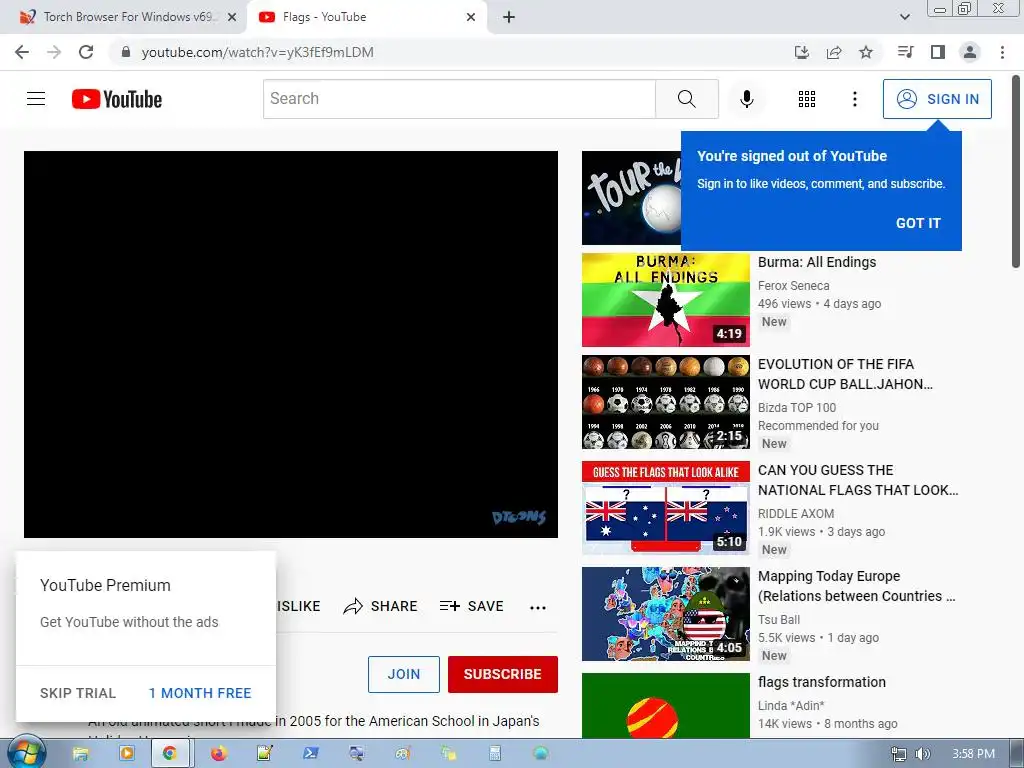Select the Flags - YouTube tab
Image resolution: width=1024 pixels, height=768 pixels.
(x=366, y=17)
